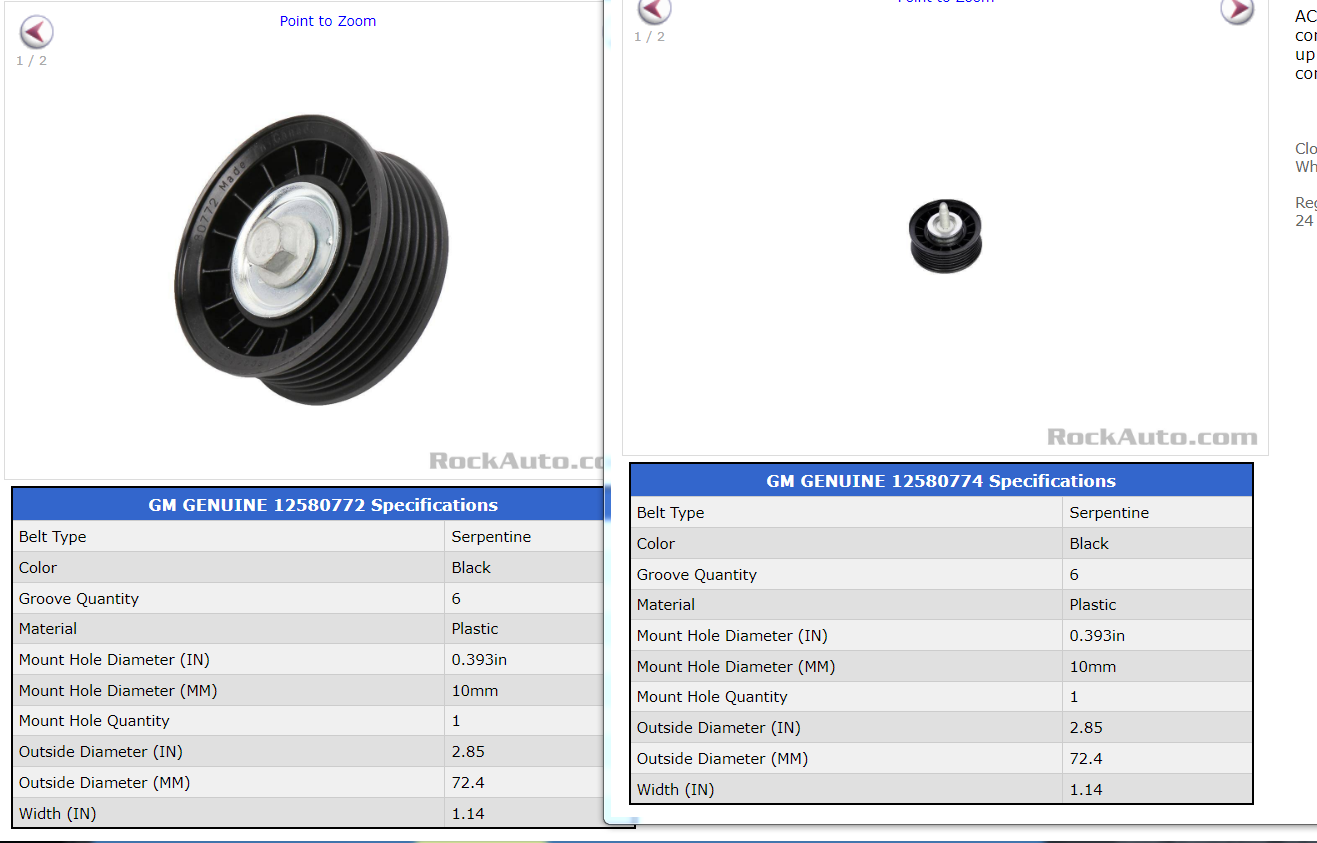The width and height of the screenshot is (1317, 843).
Task: Select the 72.4 outside diameter value in the 12580772 table
Action: (468, 783)
